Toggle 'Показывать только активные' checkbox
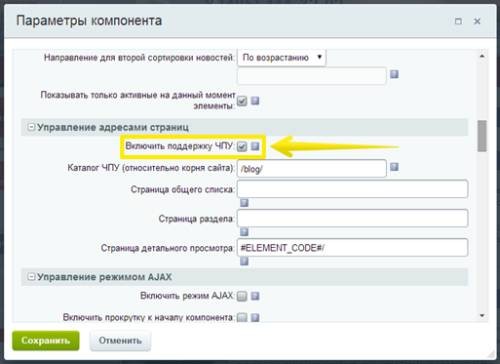 (x=242, y=101)
